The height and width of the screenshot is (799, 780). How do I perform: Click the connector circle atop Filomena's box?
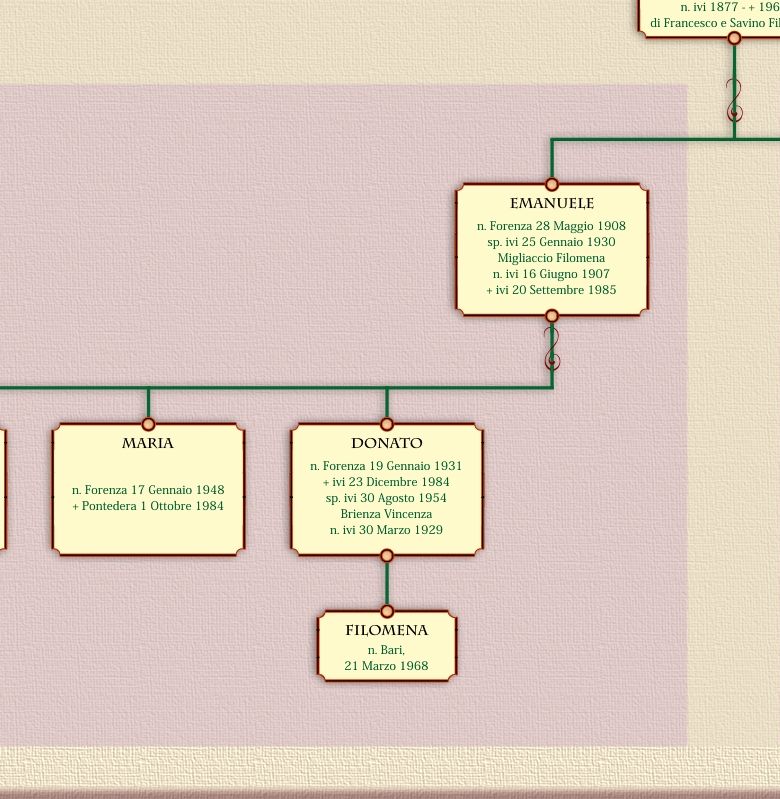(x=387, y=611)
